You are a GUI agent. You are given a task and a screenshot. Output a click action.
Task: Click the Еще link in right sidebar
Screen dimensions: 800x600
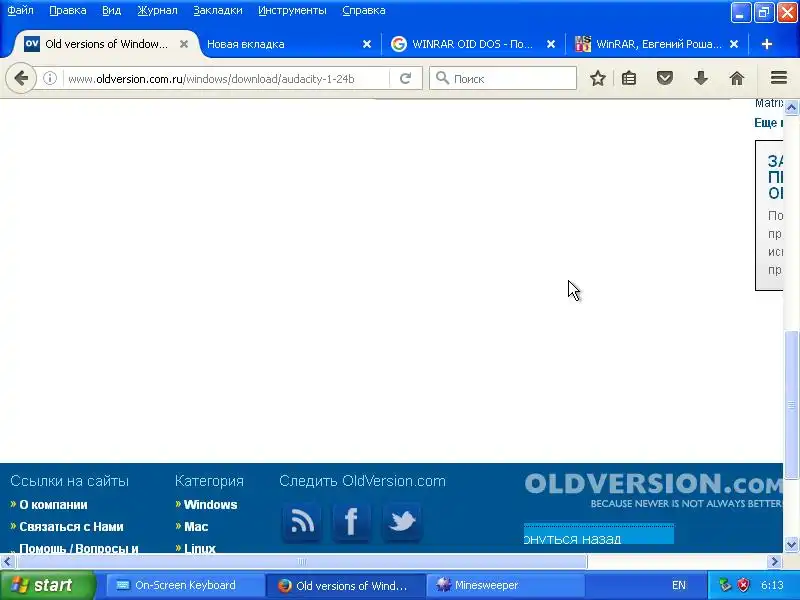tap(768, 122)
